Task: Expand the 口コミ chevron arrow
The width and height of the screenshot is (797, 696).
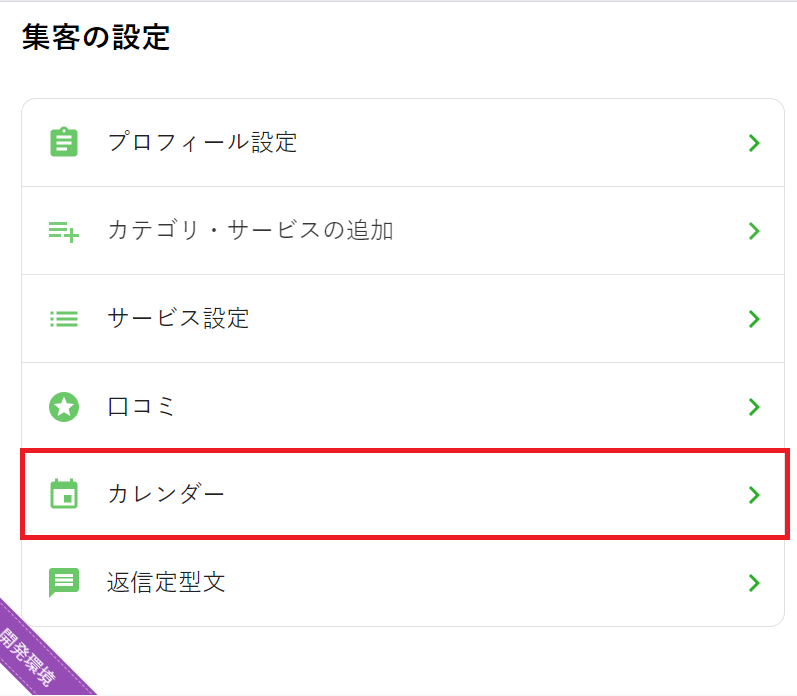Action: (x=754, y=407)
